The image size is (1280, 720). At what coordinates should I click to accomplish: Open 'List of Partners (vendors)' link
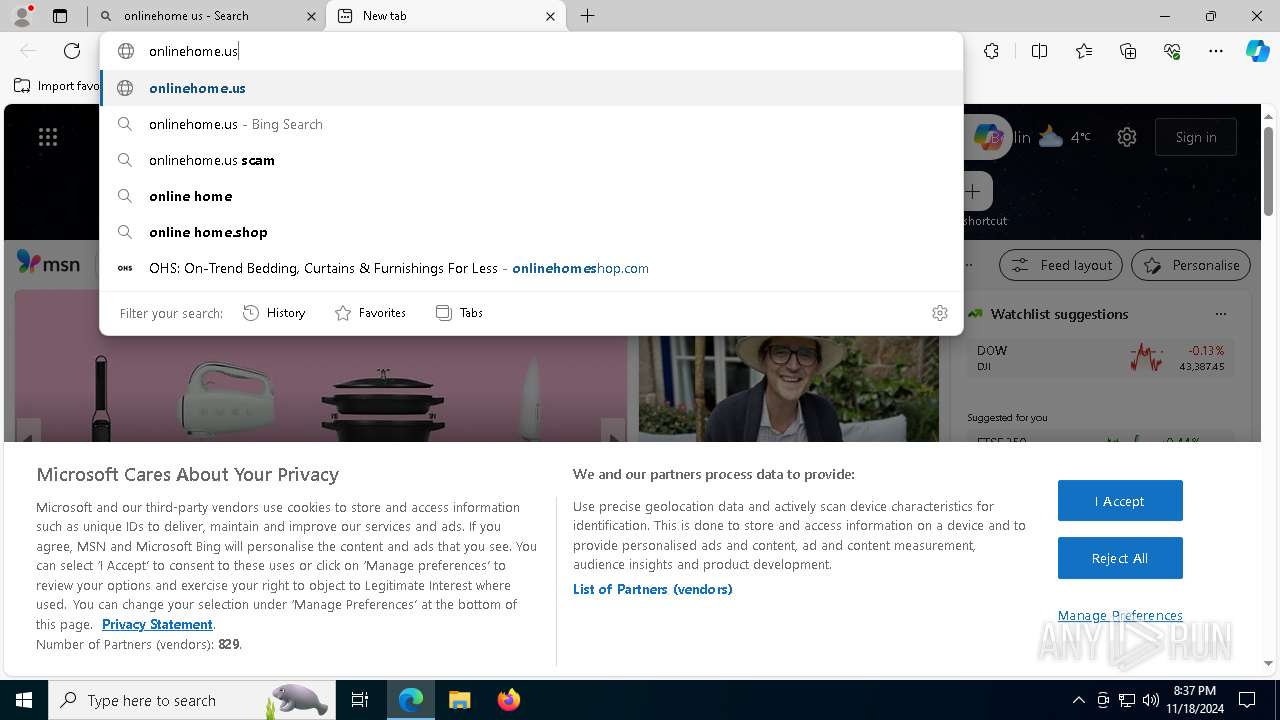pos(653,589)
